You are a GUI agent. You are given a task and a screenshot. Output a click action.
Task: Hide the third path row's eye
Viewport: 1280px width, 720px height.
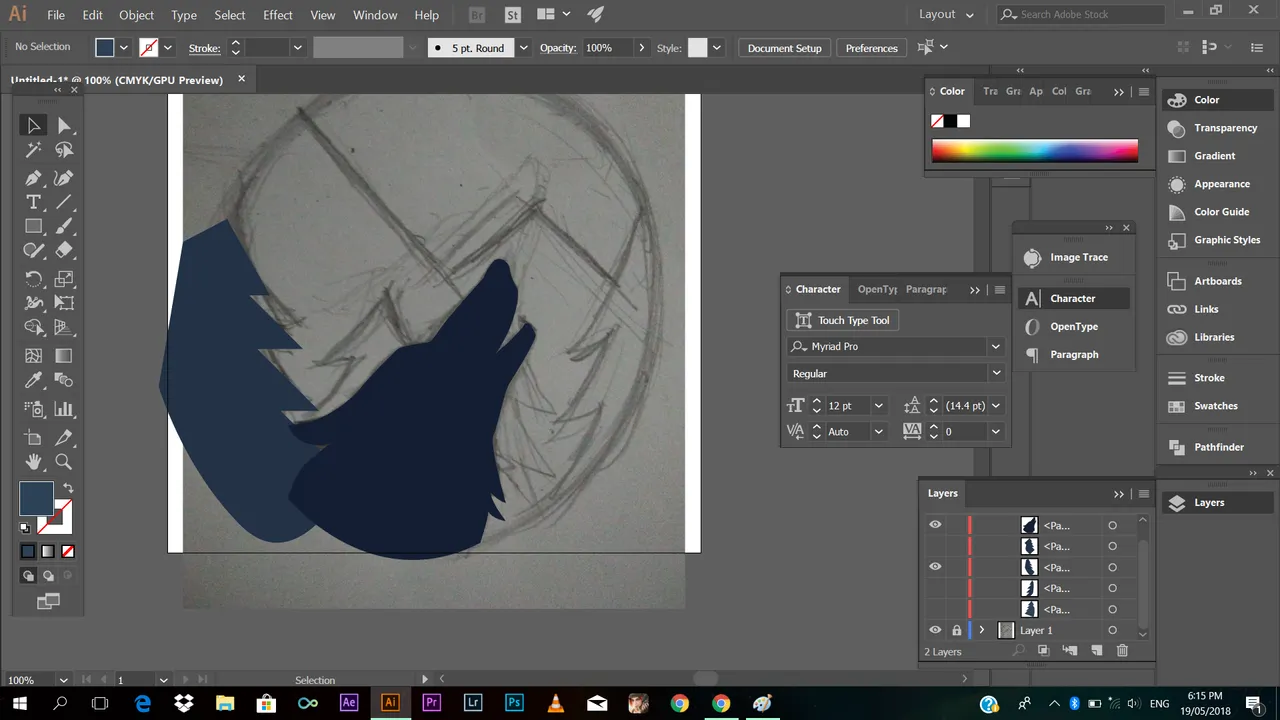tap(935, 567)
